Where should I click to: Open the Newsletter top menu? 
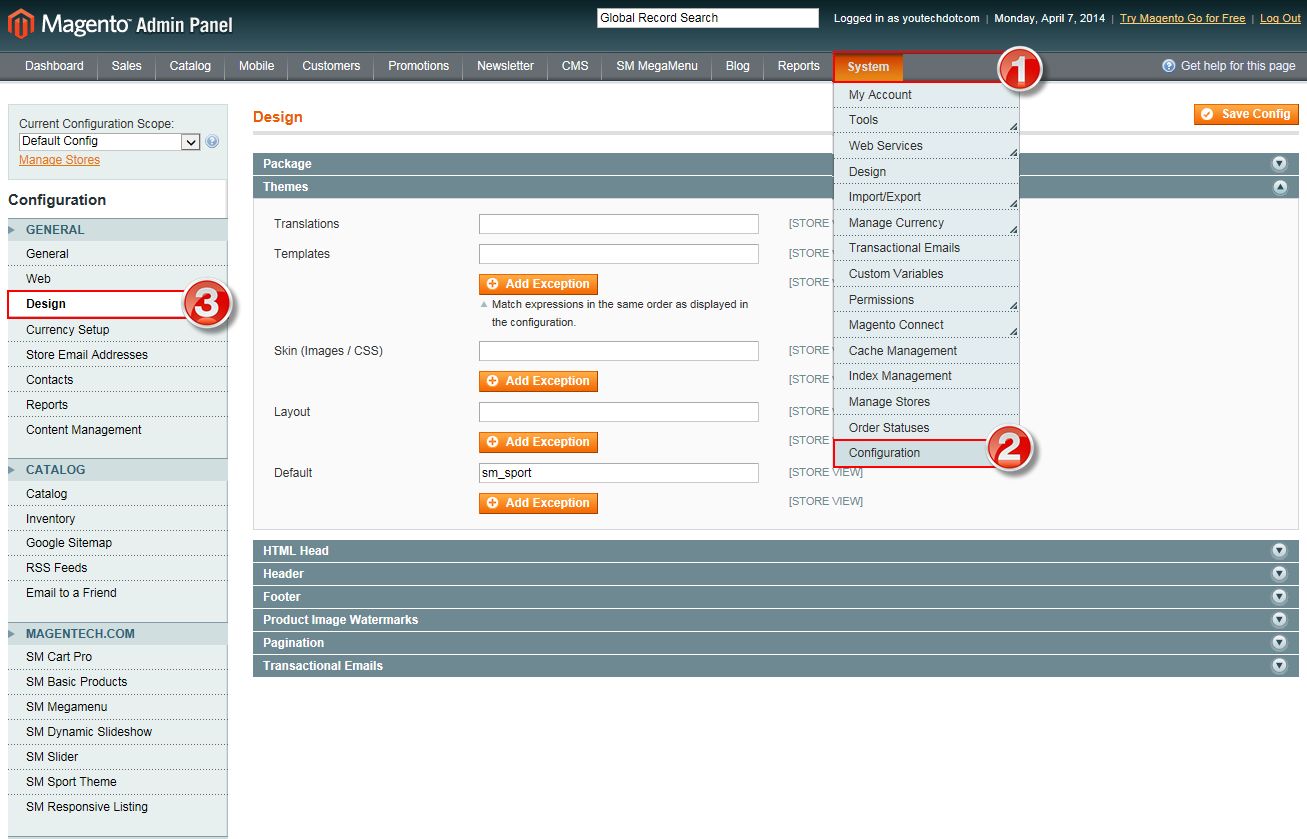coord(505,66)
